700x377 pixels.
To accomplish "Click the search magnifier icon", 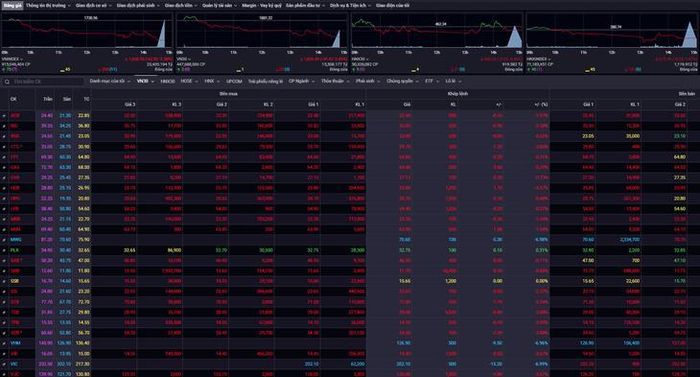I will (7, 82).
